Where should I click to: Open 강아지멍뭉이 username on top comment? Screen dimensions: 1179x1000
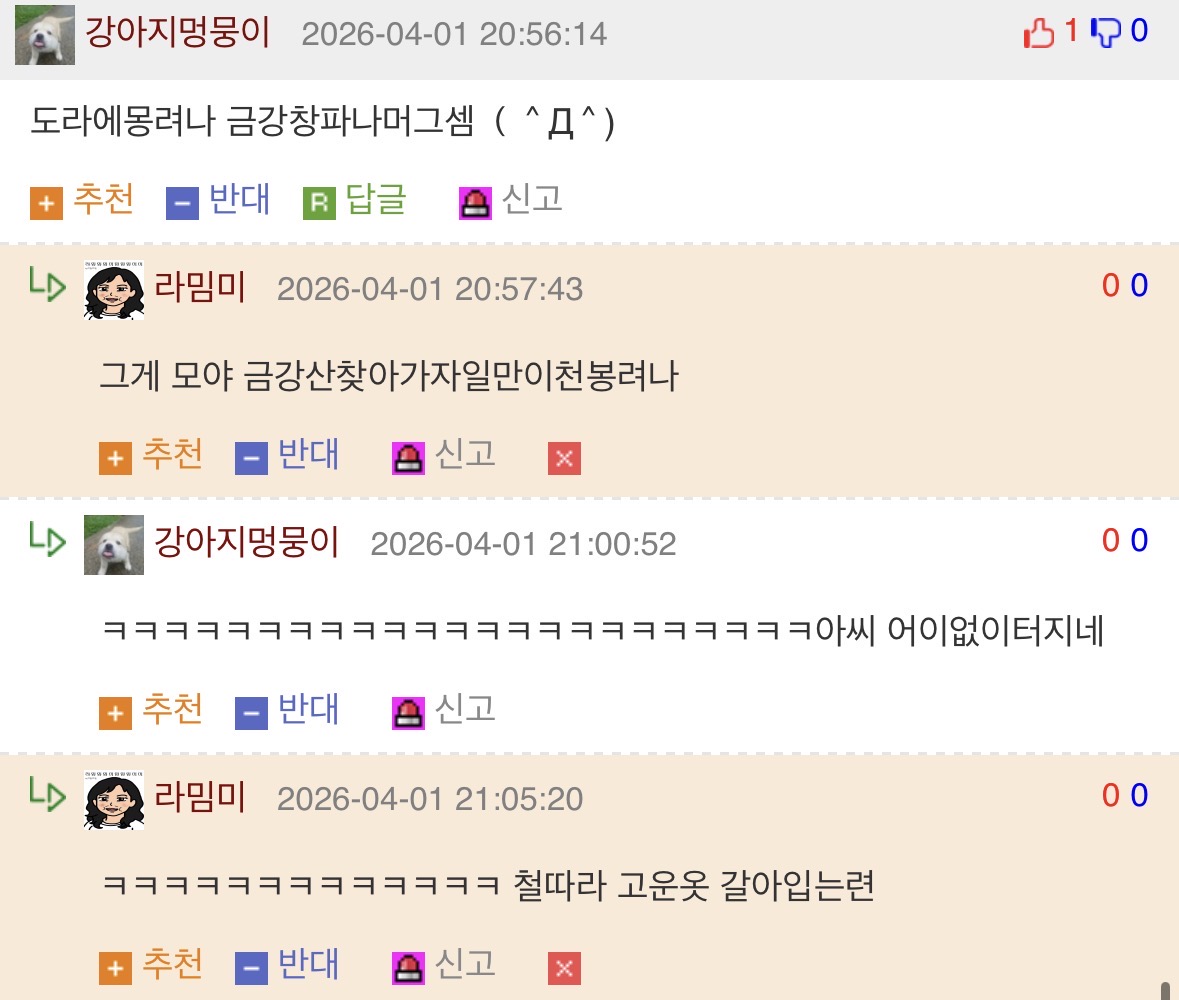(x=177, y=32)
